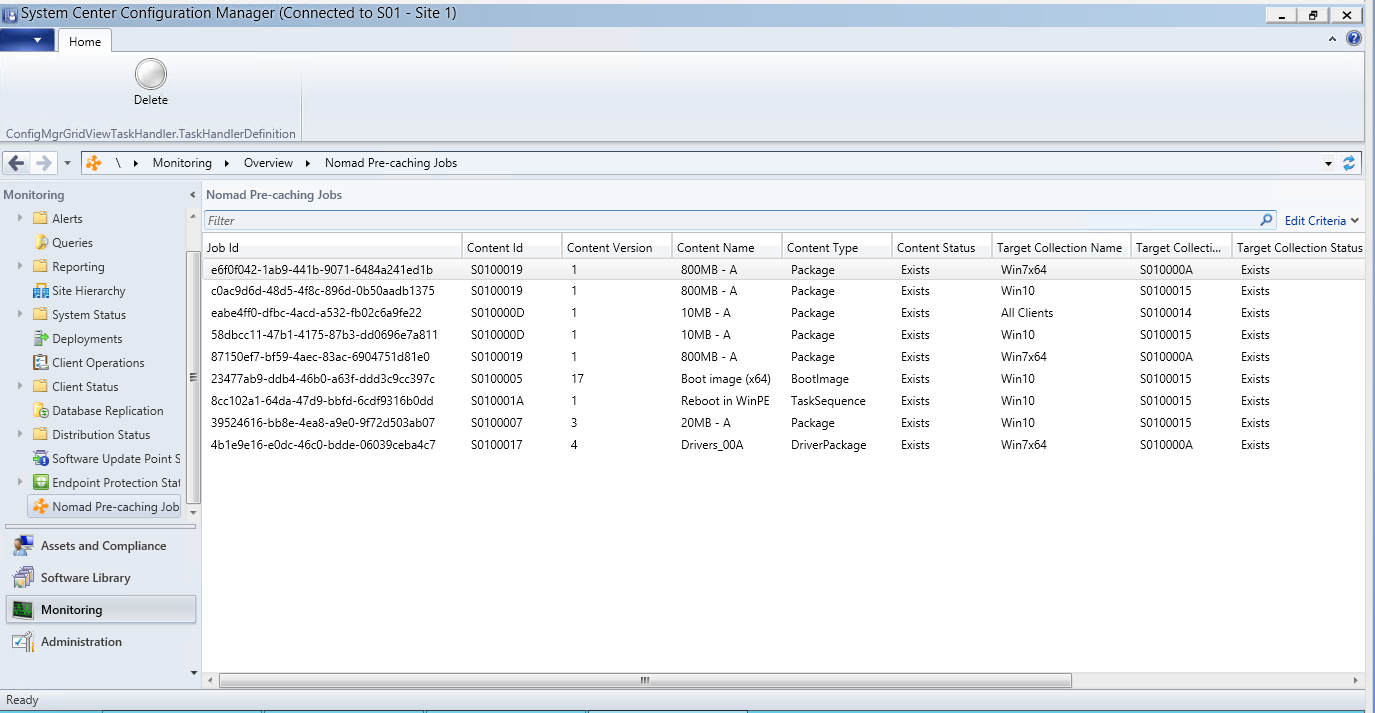Viewport: 1375px width, 713px height.
Task: Expand the Distribution Status node
Action: (19, 435)
